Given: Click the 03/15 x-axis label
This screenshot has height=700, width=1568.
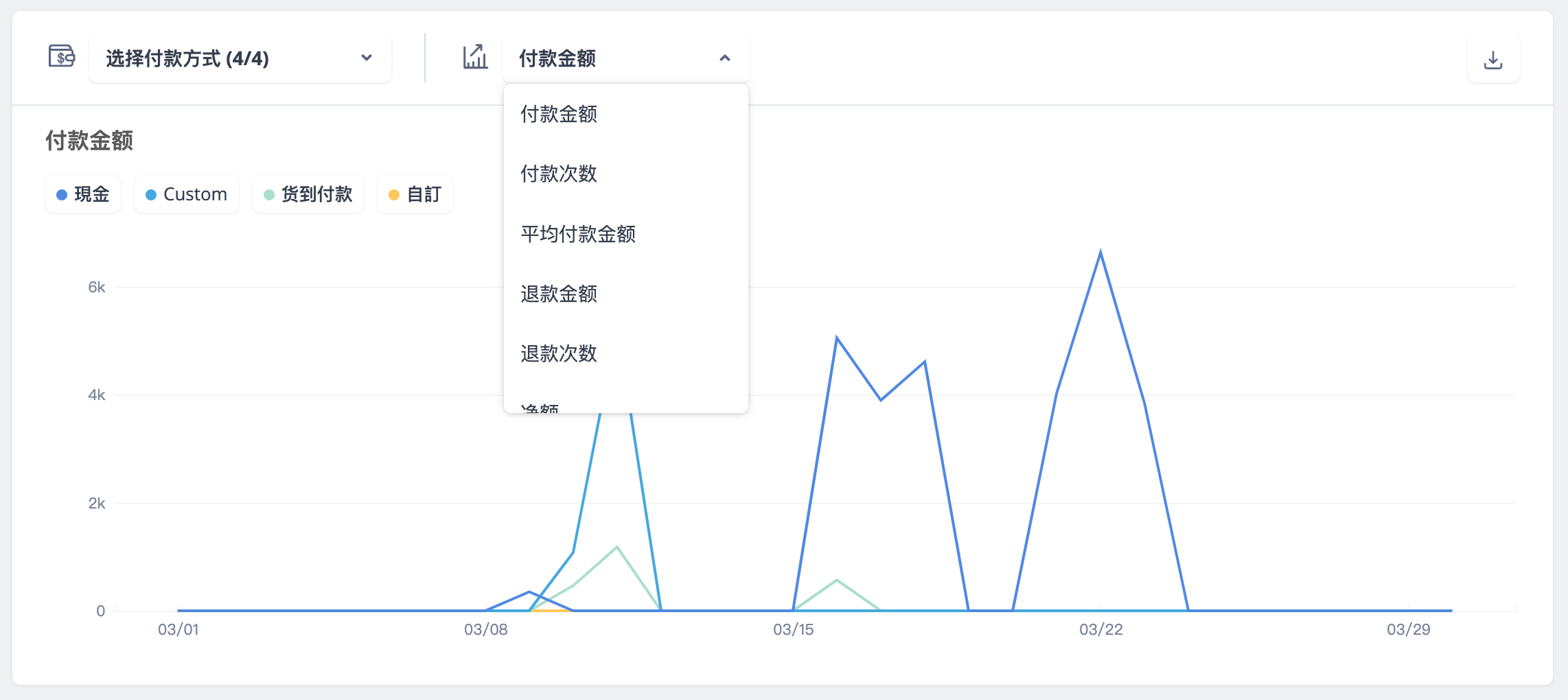Looking at the screenshot, I should [794, 629].
